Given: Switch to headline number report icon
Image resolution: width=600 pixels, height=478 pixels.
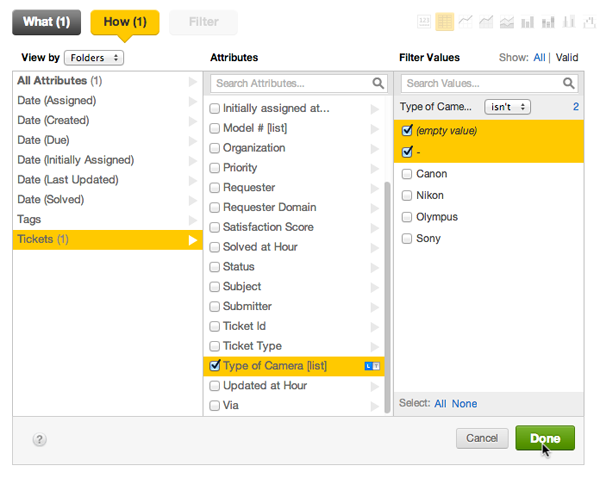Looking at the screenshot, I should pos(424,21).
